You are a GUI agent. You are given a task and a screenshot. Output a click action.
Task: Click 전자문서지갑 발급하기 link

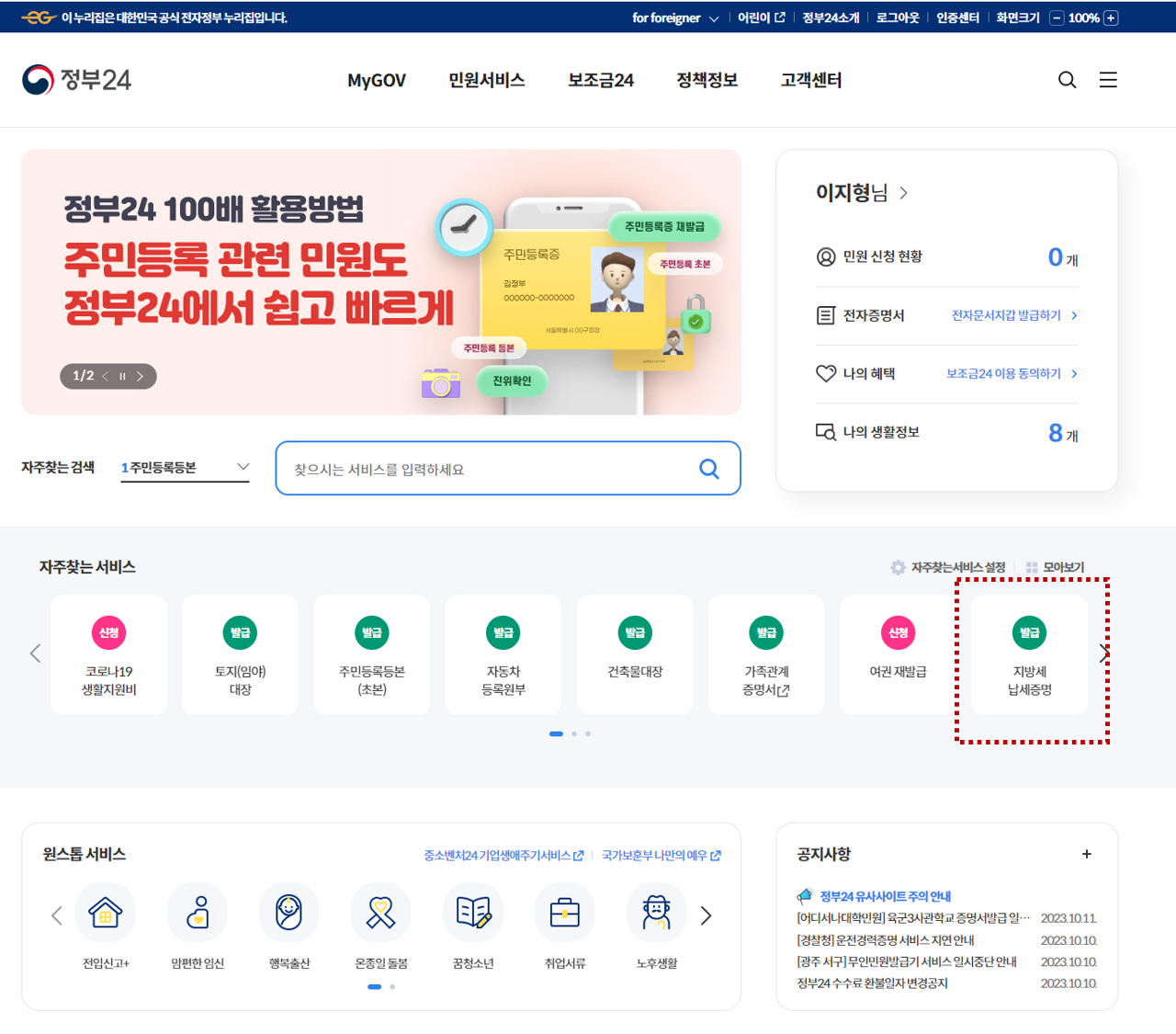(1014, 315)
